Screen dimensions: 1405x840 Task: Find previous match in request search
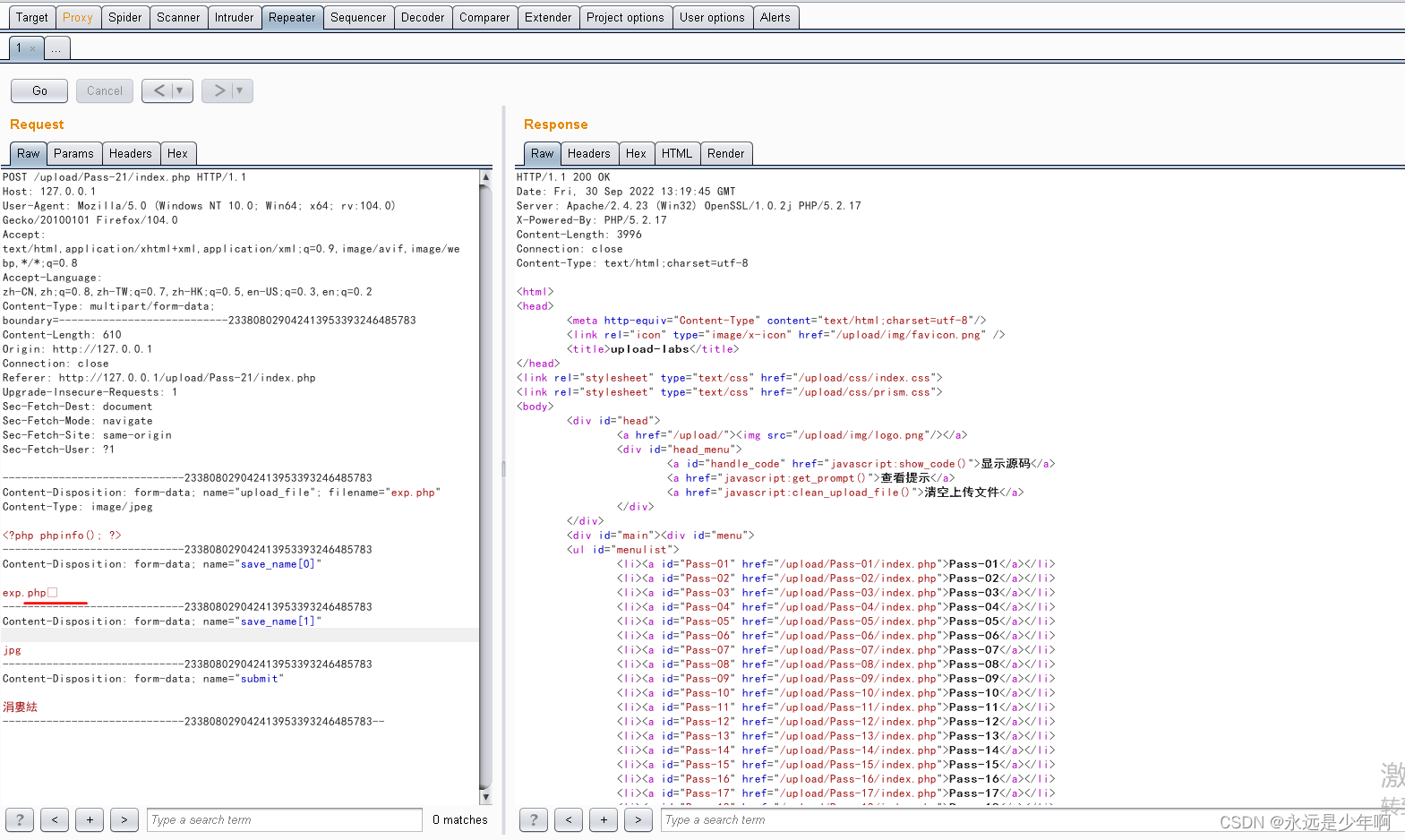[55, 819]
